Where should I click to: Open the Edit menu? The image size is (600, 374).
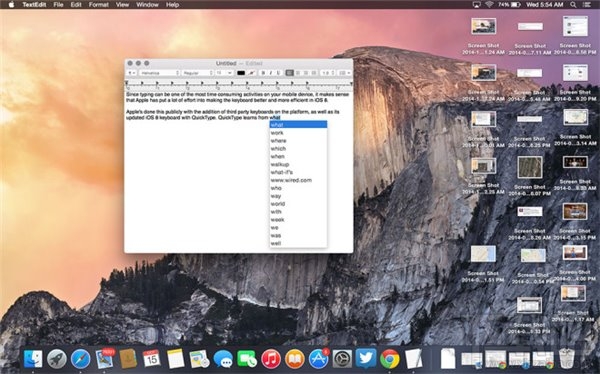coord(76,5)
